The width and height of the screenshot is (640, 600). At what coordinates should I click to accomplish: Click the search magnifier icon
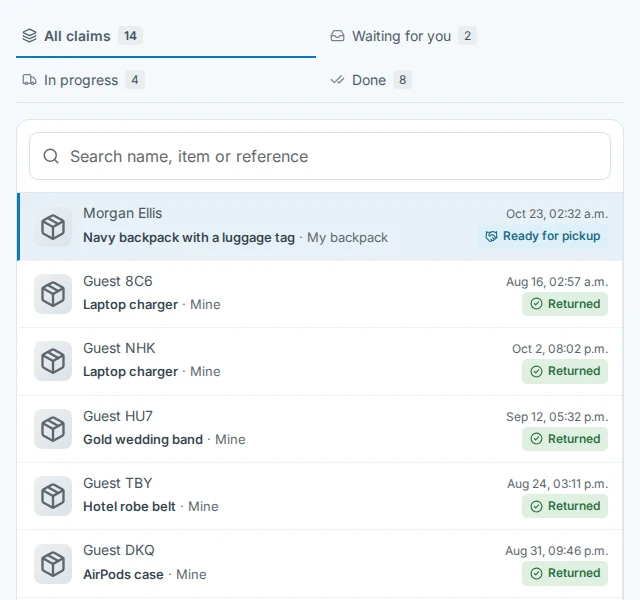pyautogui.click(x=51, y=156)
